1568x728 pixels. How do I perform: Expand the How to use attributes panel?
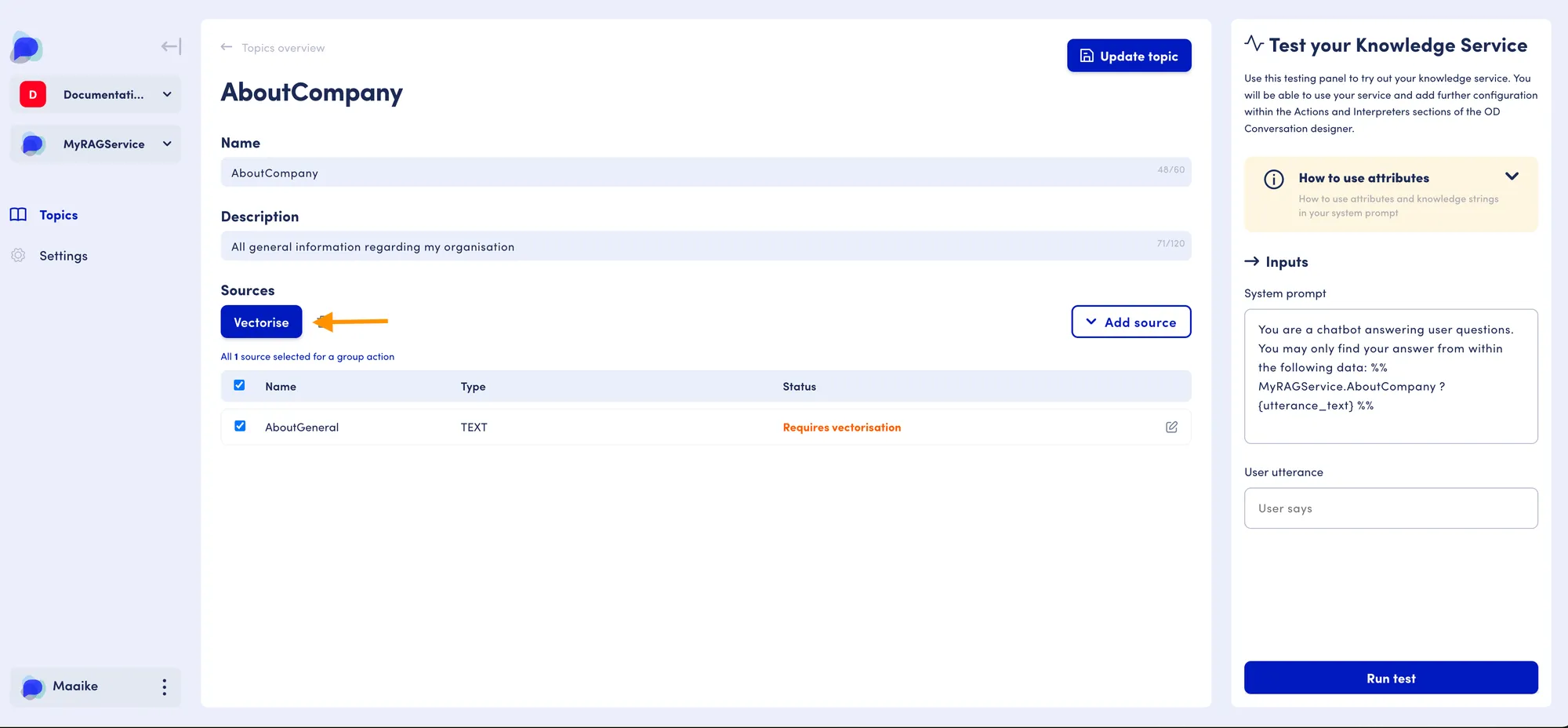pyautogui.click(x=1512, y=177)
